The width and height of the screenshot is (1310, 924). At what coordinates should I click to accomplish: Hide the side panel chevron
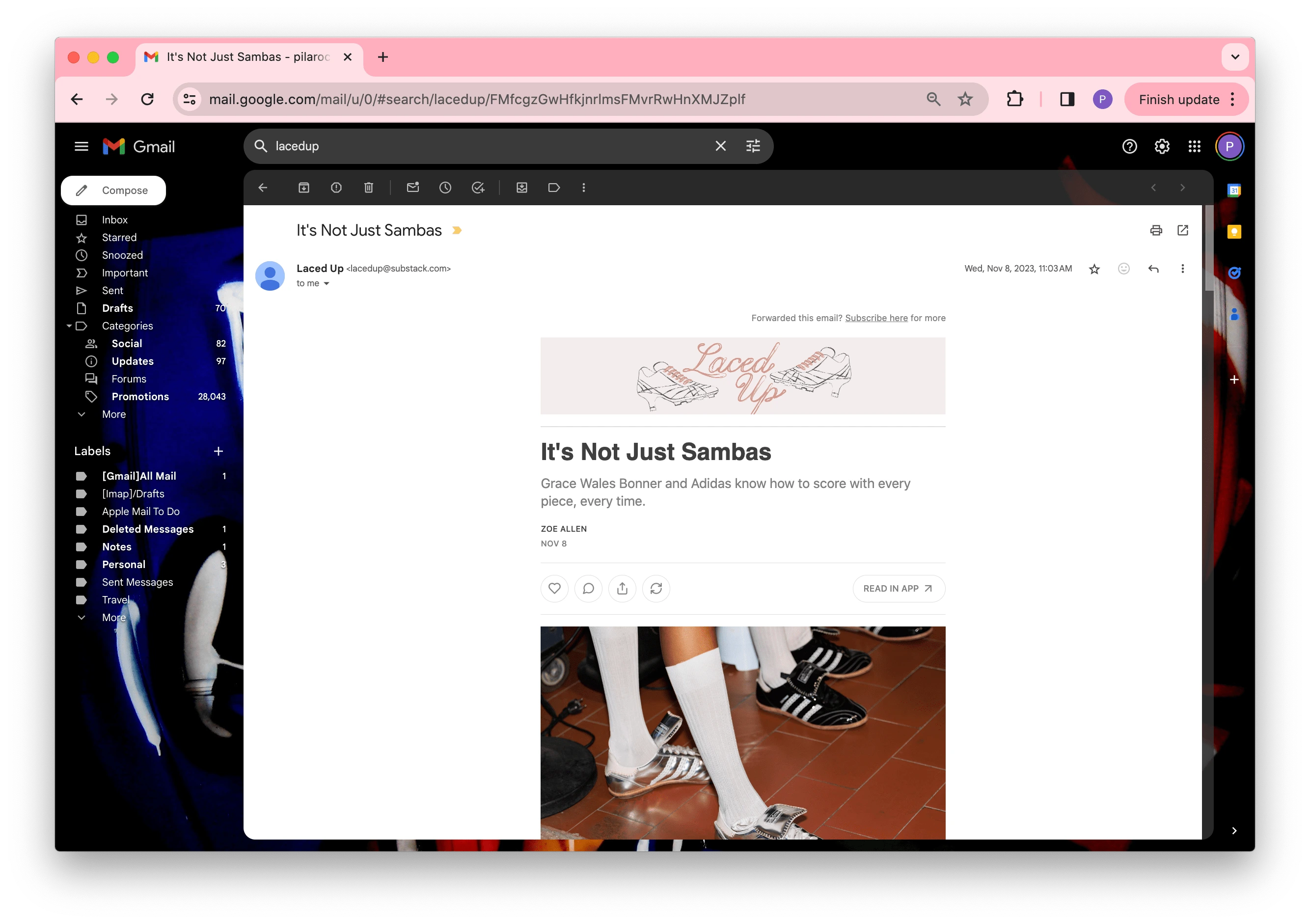pos(1234,831)
